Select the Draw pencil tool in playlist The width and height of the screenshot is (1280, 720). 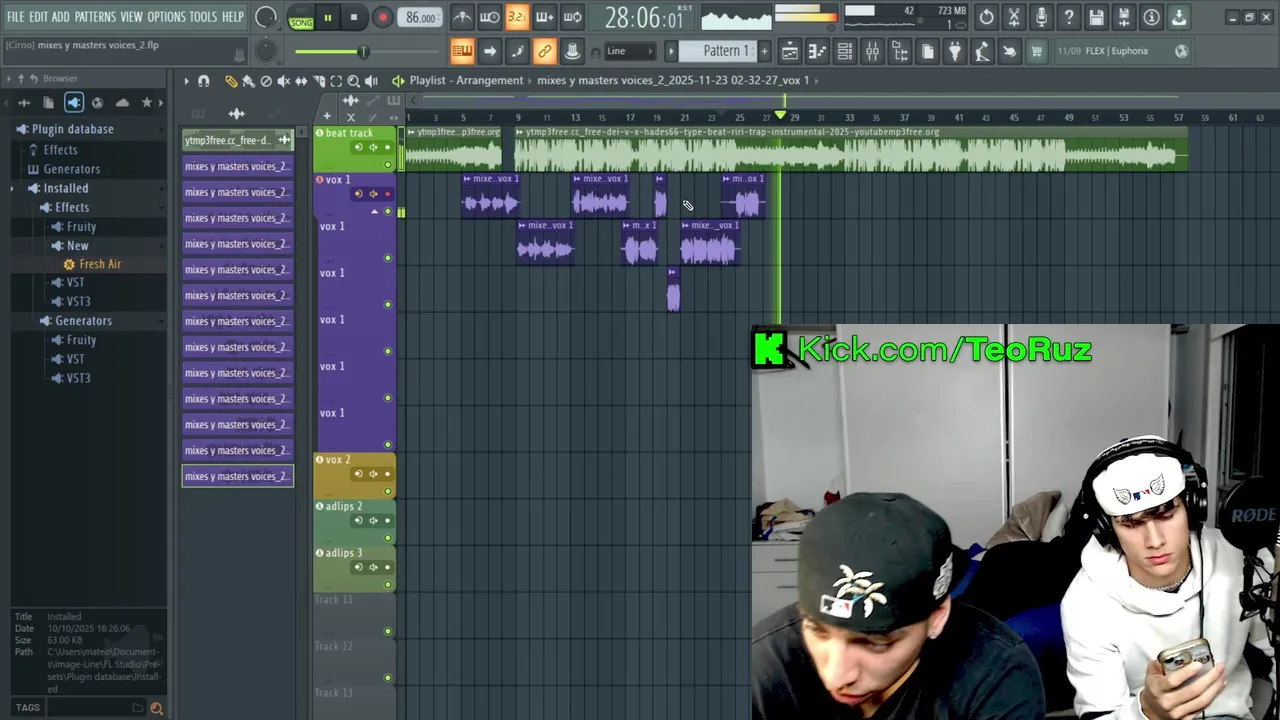pyautogui.click(x=231, y=81)
